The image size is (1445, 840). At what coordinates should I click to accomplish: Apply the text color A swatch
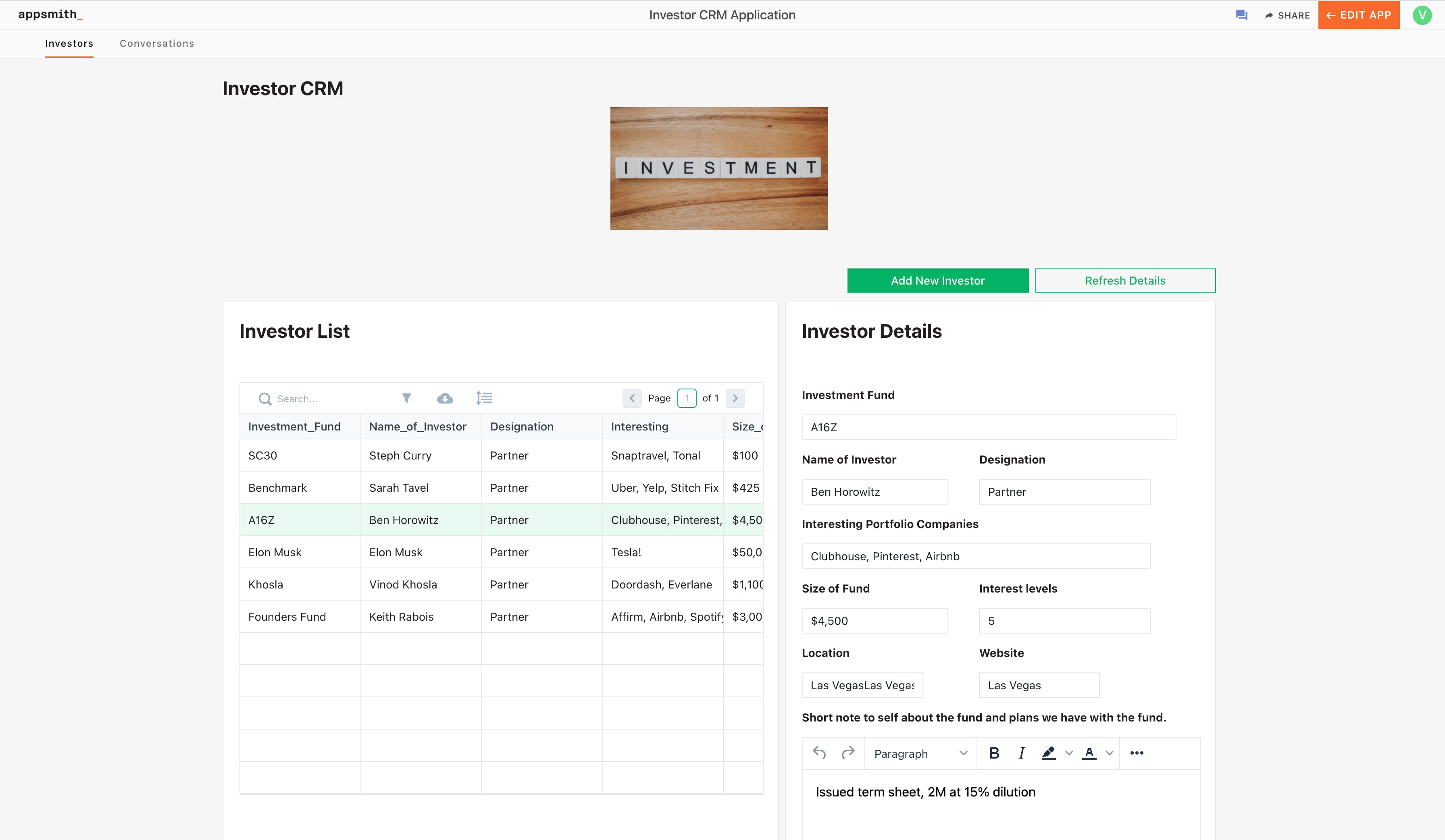tap(1089, 753)
